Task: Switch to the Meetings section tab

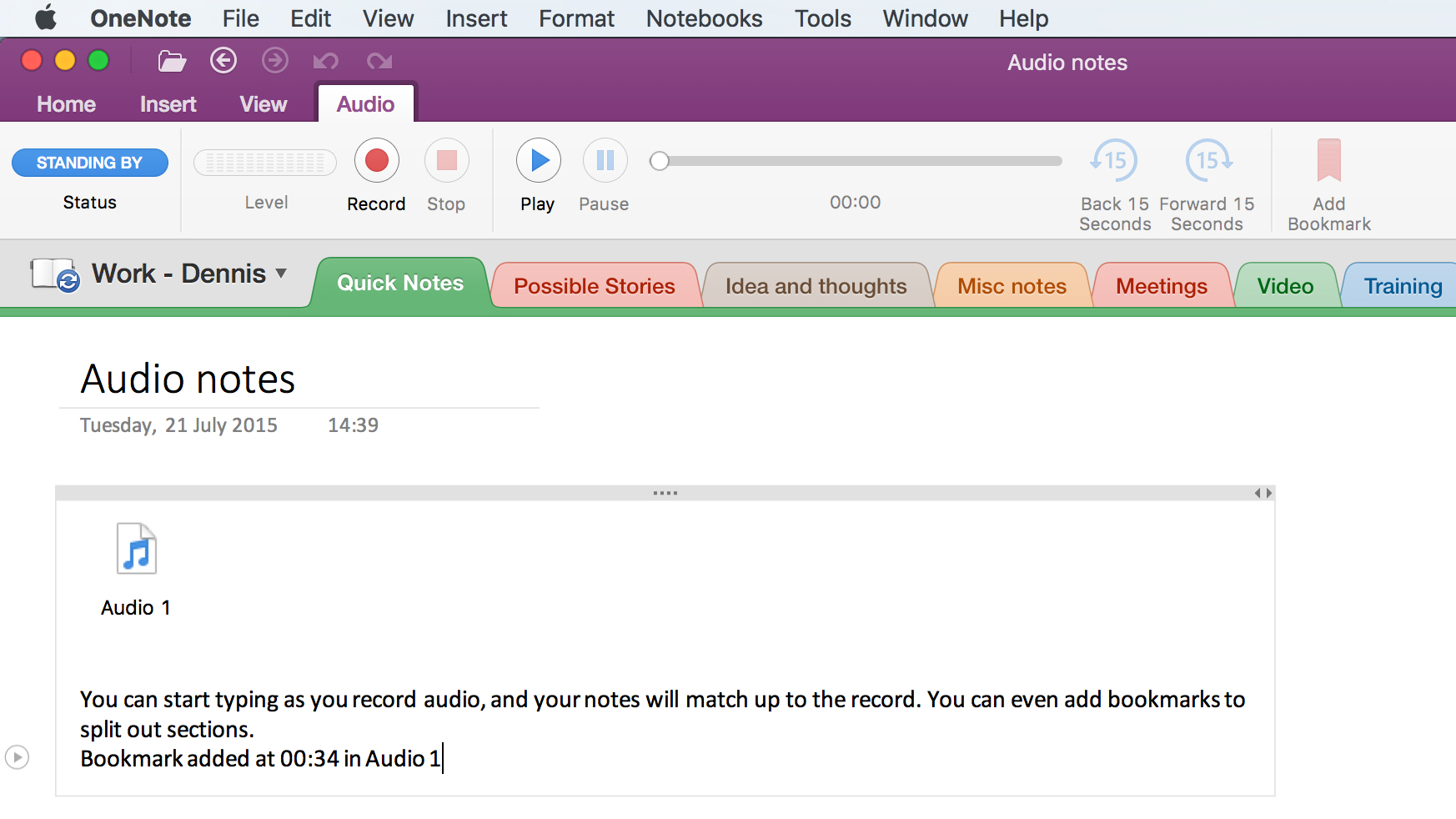Action: click(x=1162, y=285)
